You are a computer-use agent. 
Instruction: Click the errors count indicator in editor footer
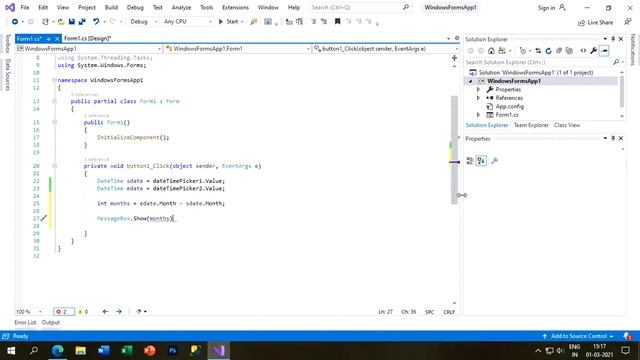[64, 312]
